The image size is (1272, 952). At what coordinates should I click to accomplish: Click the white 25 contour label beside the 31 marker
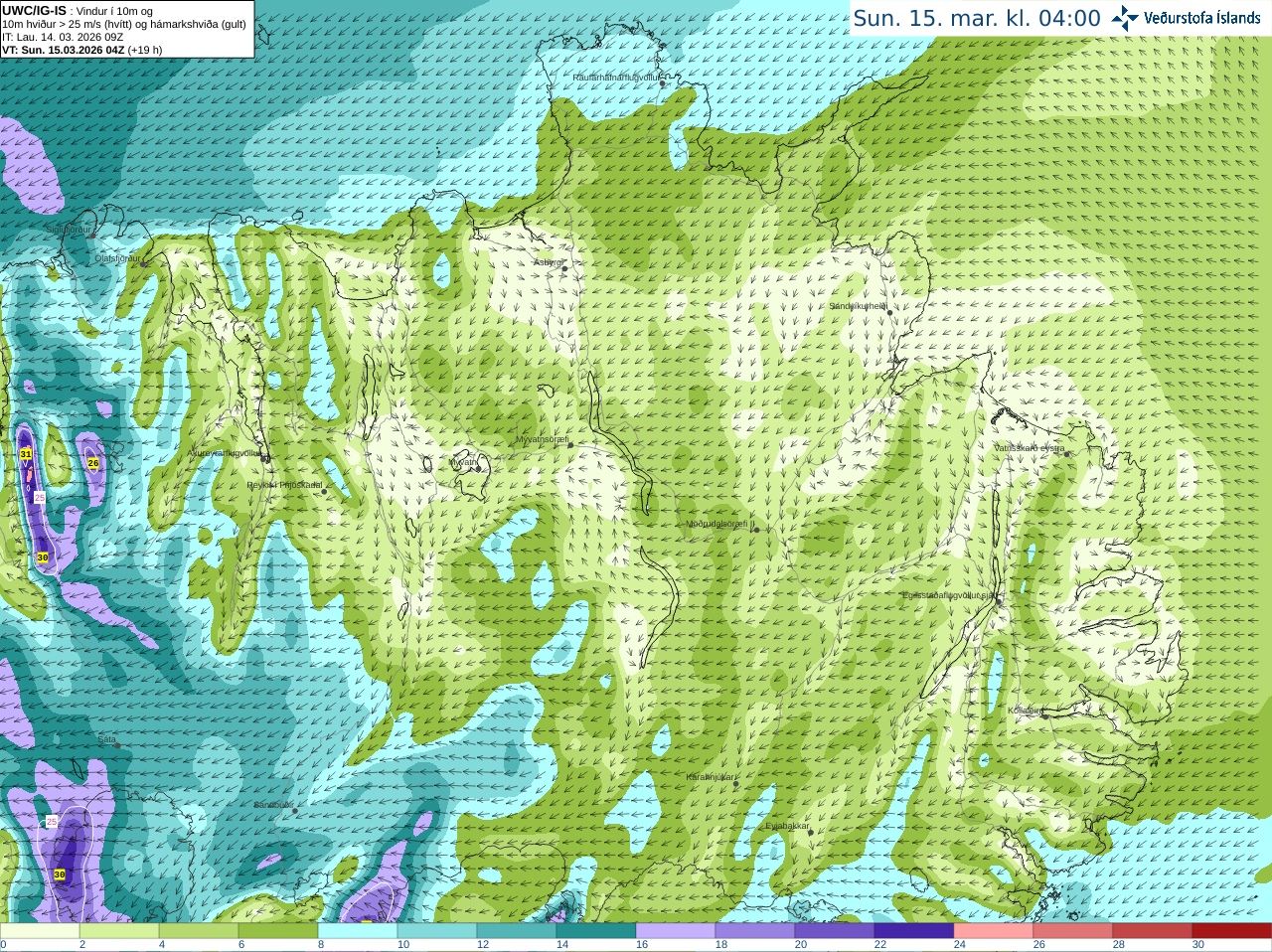coord(40,497)
